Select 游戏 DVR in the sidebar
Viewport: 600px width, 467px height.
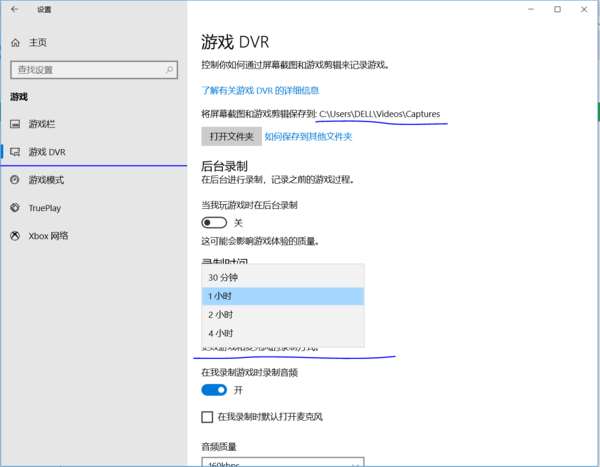pyautogui.click(x=93, y=152)
